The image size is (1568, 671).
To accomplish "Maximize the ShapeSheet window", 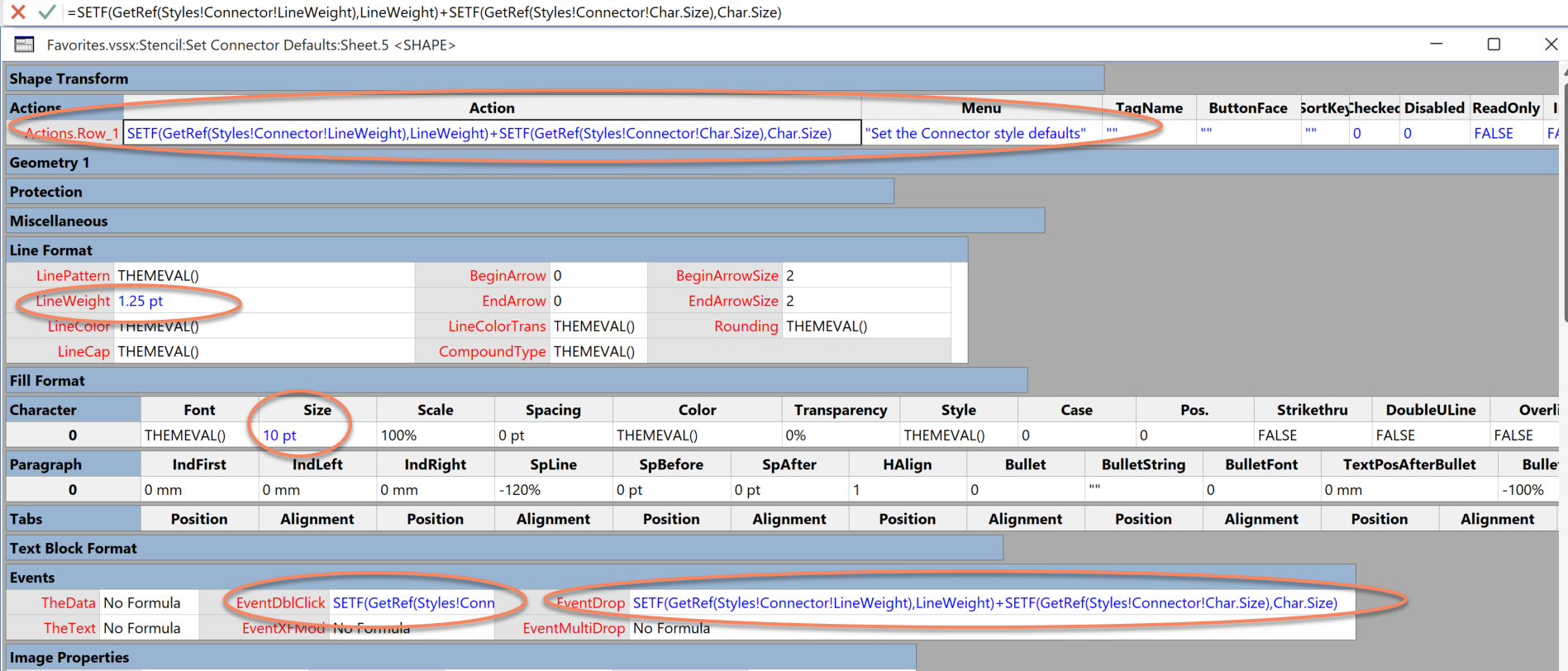I will 1494,45.
